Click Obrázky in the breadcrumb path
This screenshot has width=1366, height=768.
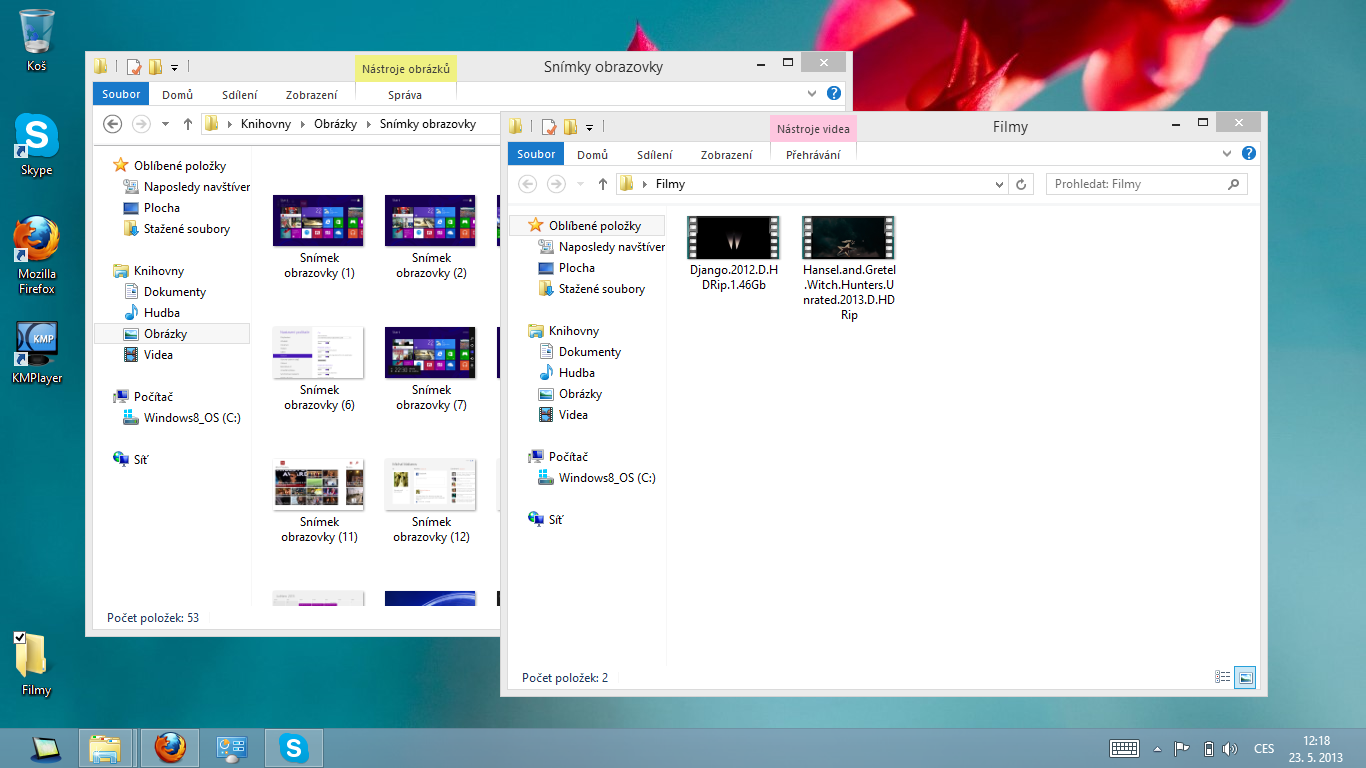coord(333,124)
